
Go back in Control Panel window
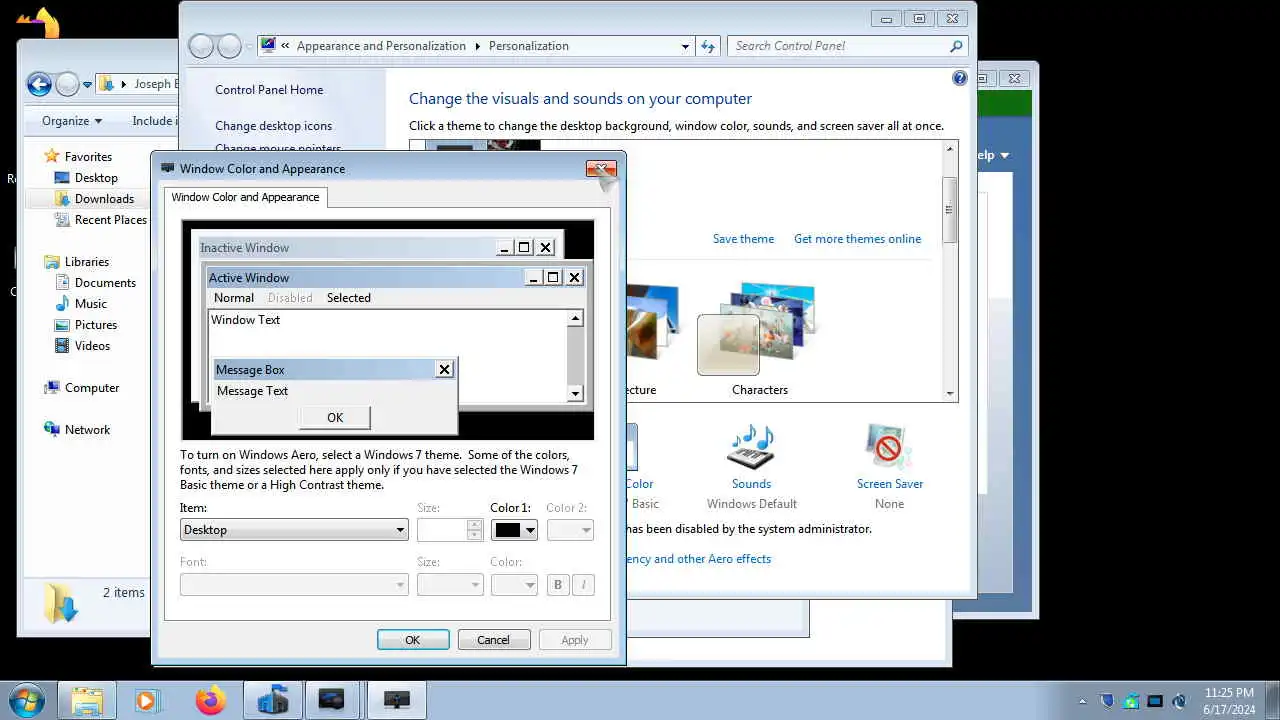click(201, 46)
